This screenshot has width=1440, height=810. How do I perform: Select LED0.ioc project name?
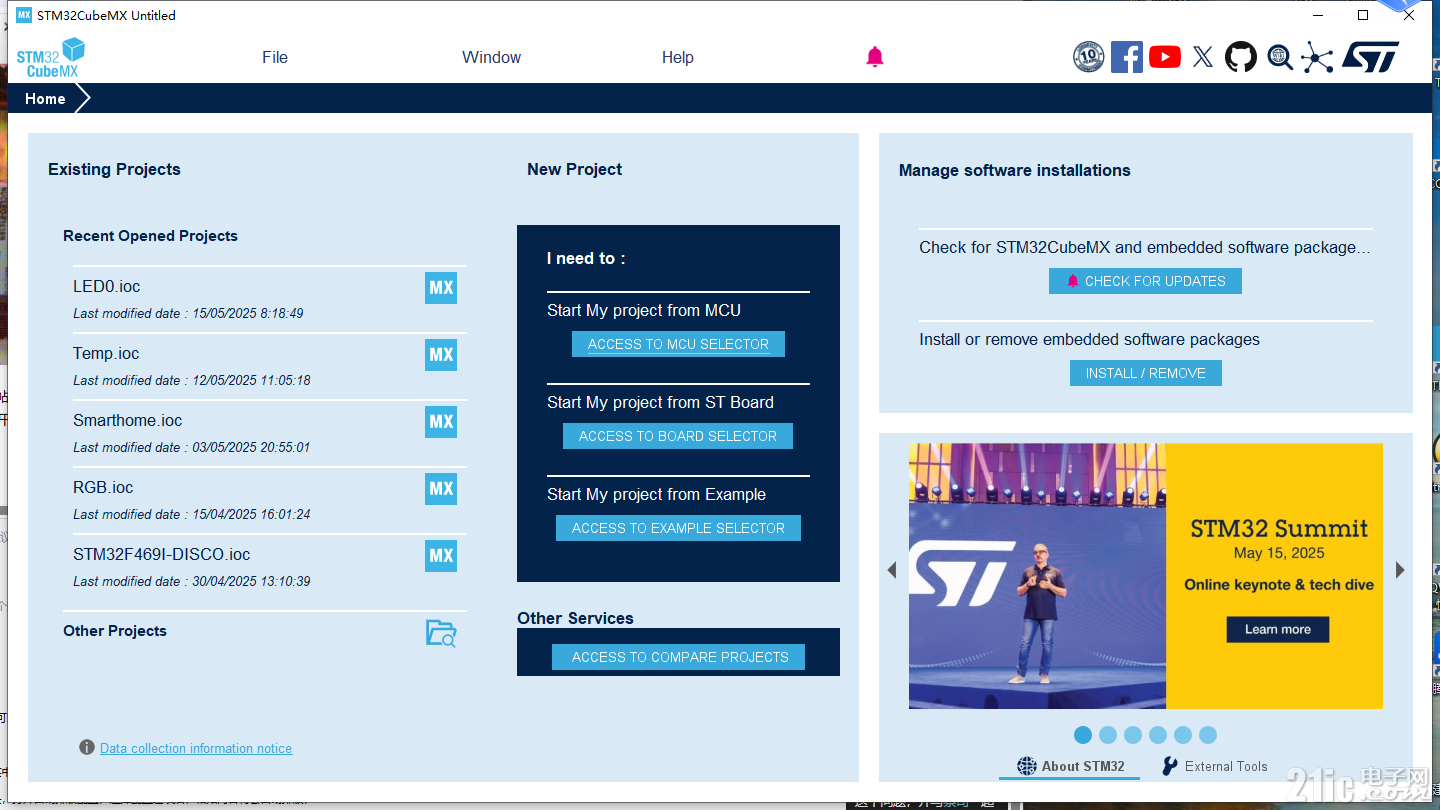click(x=107, y=286)
